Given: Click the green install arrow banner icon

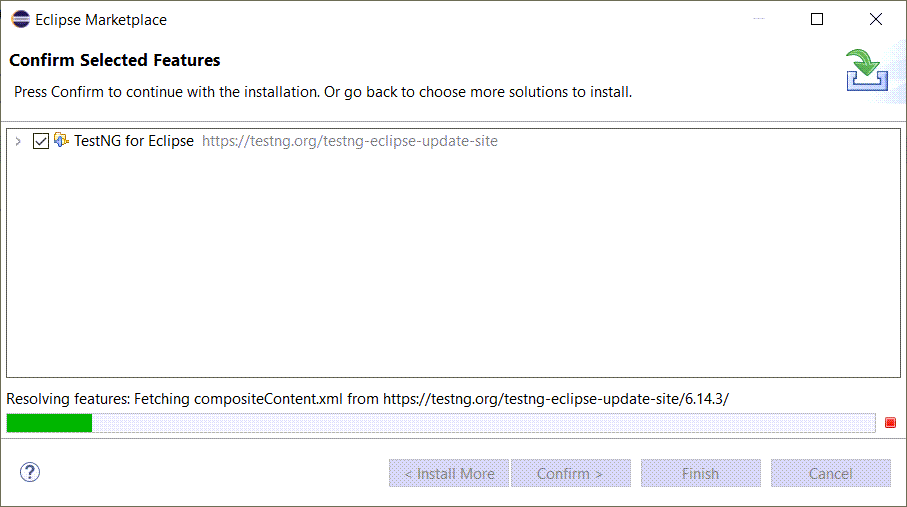Looking at the screenshot, I should click(x=867, y=70).
